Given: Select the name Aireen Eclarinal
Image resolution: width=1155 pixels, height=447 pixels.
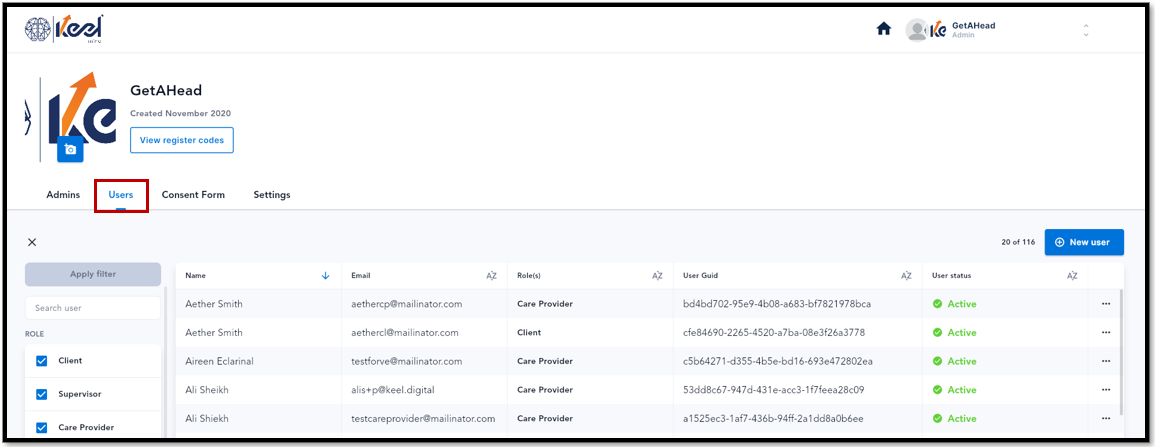Looking at the screenshot, I should point(220,361).
